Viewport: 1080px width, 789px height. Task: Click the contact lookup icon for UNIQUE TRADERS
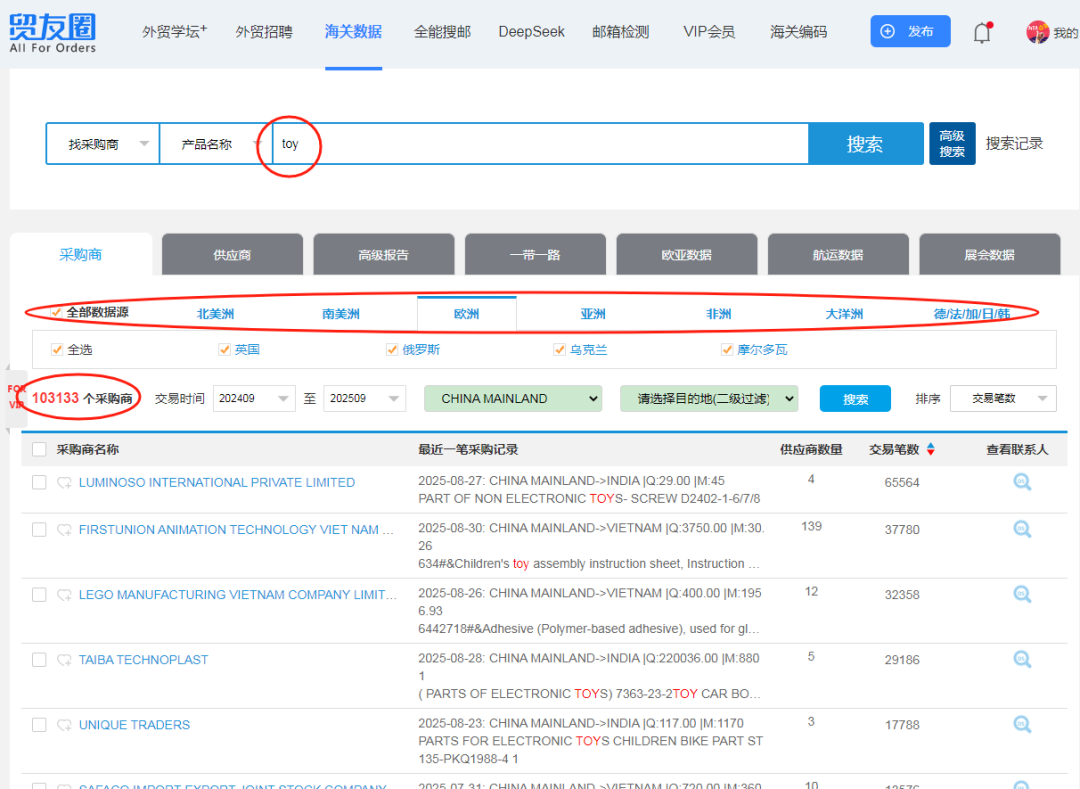point(1021,724)
